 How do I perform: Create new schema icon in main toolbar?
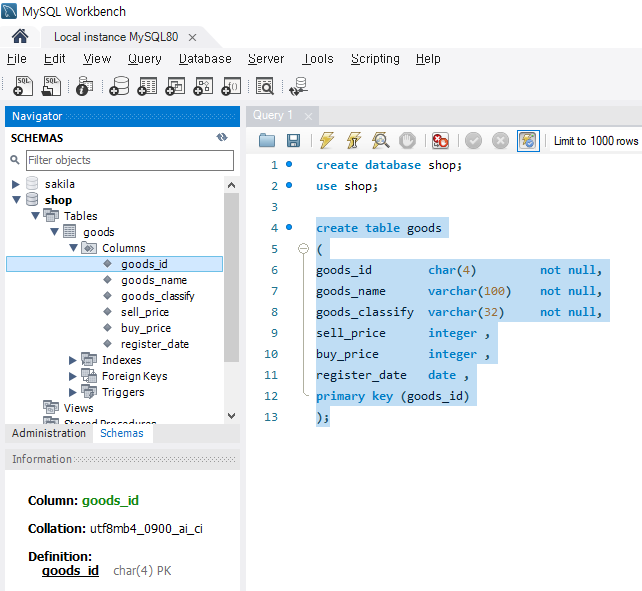119,86
